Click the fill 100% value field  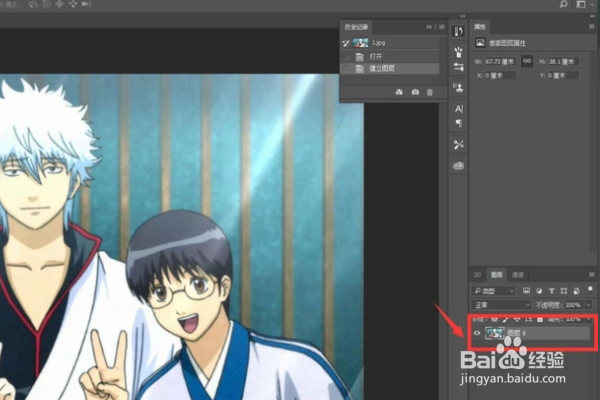(x=573, y=319)
